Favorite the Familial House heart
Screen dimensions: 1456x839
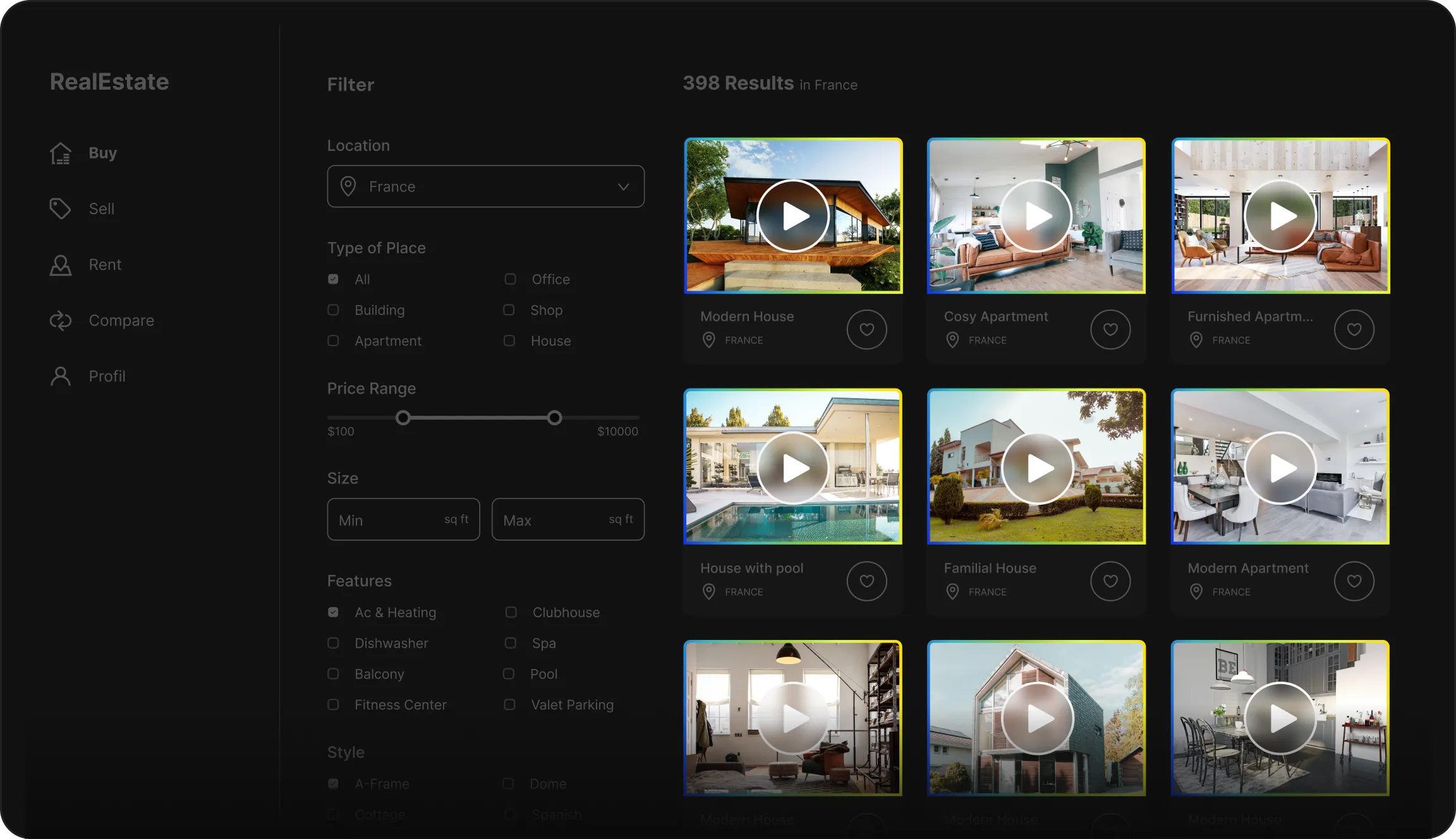coord(1110,581)
